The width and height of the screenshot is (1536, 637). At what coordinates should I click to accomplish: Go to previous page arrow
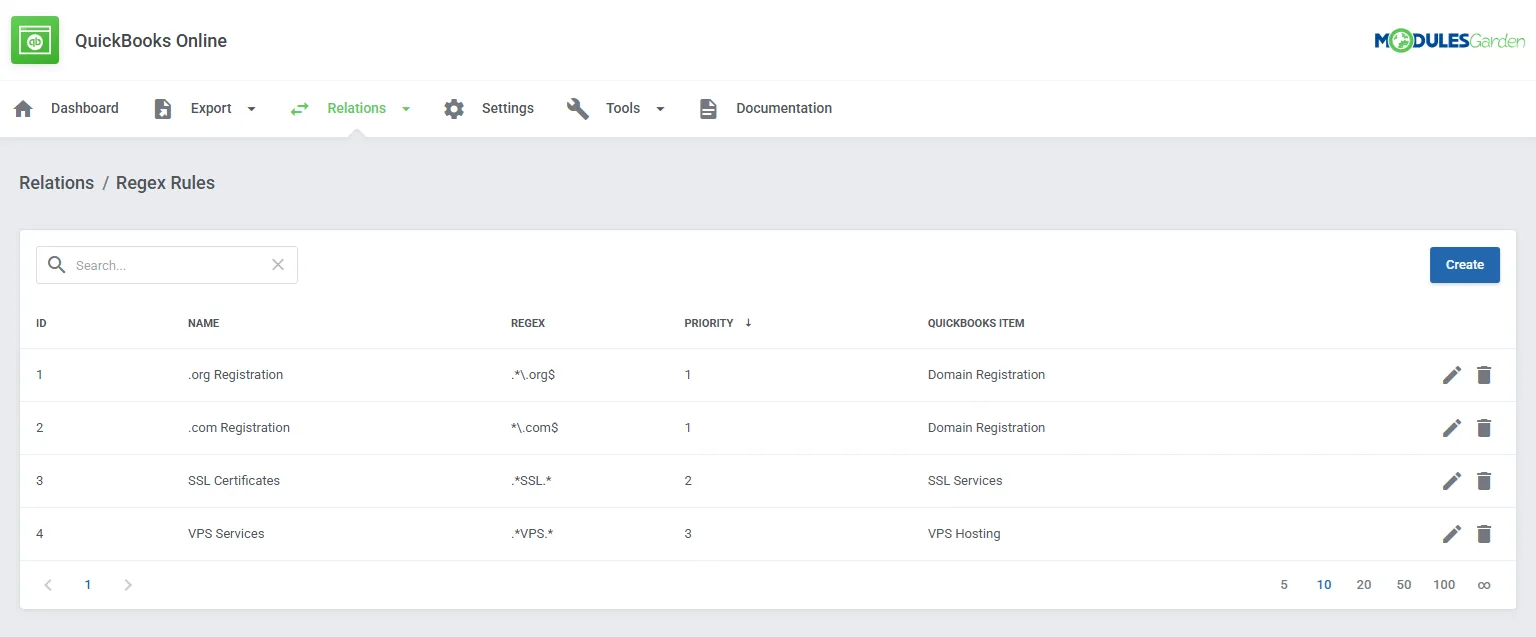tap(48, 585)
